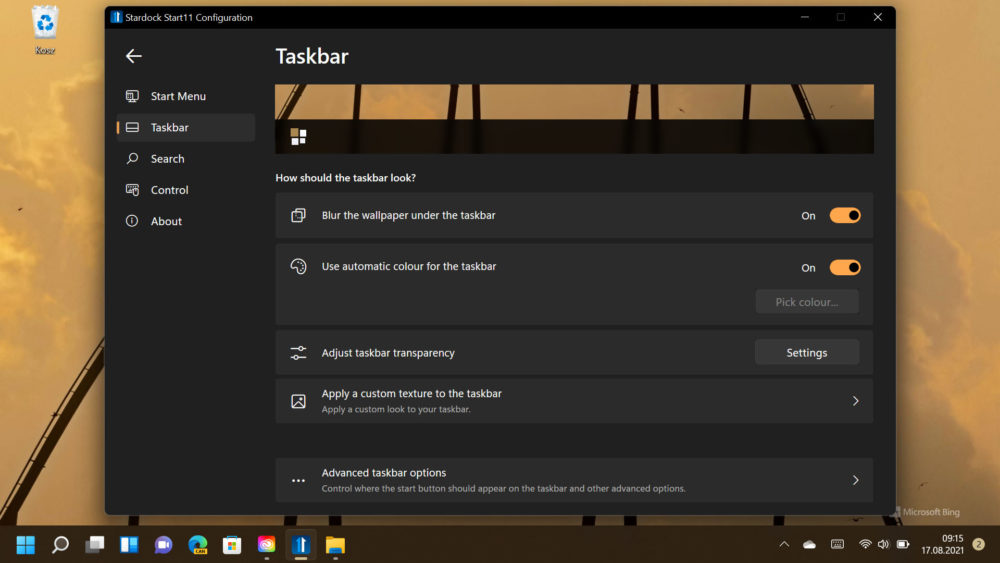This screenshot has height=563, width=1000.
Task: Show hidden tray icons chevron
Action: click(784, 545)
